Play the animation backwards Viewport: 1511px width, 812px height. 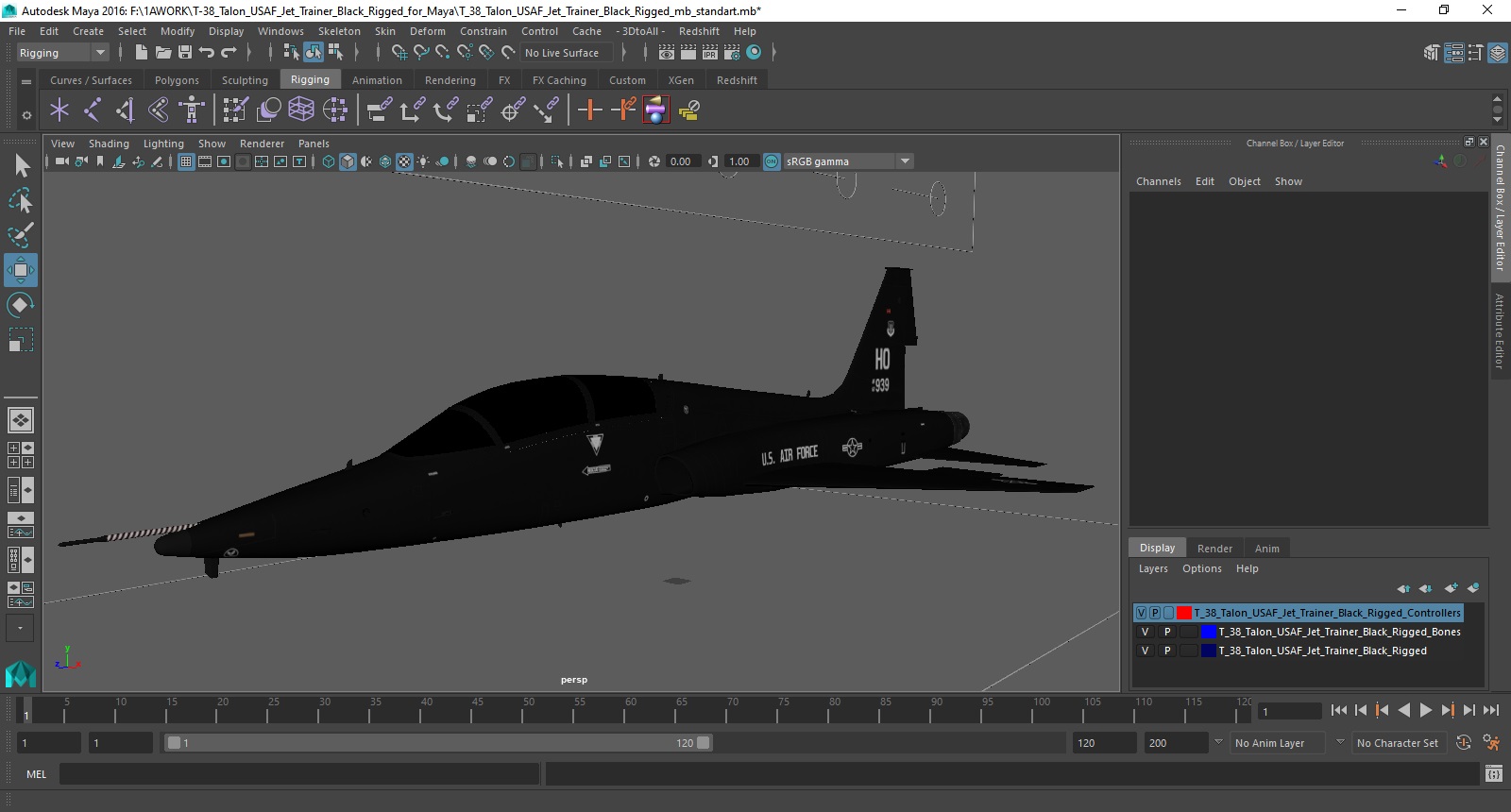click(1404, 710)
